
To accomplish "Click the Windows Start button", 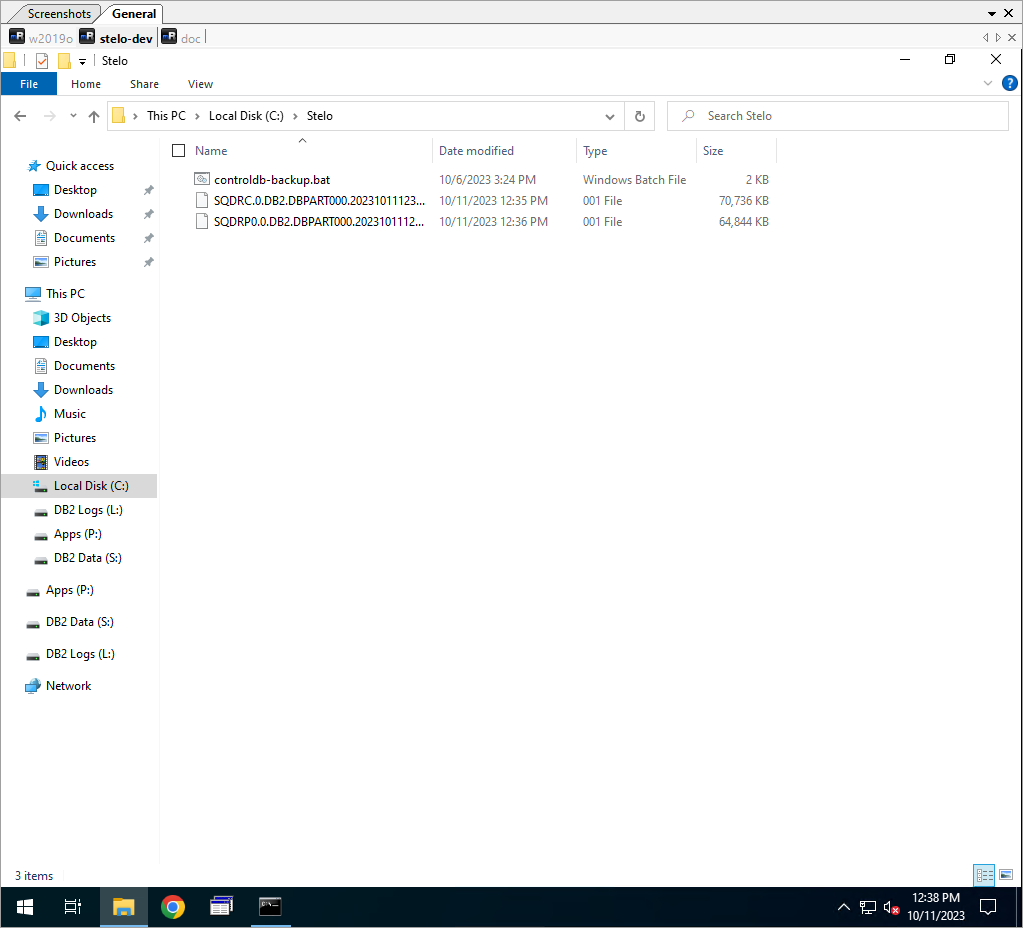I will click(x=24, y=907).
